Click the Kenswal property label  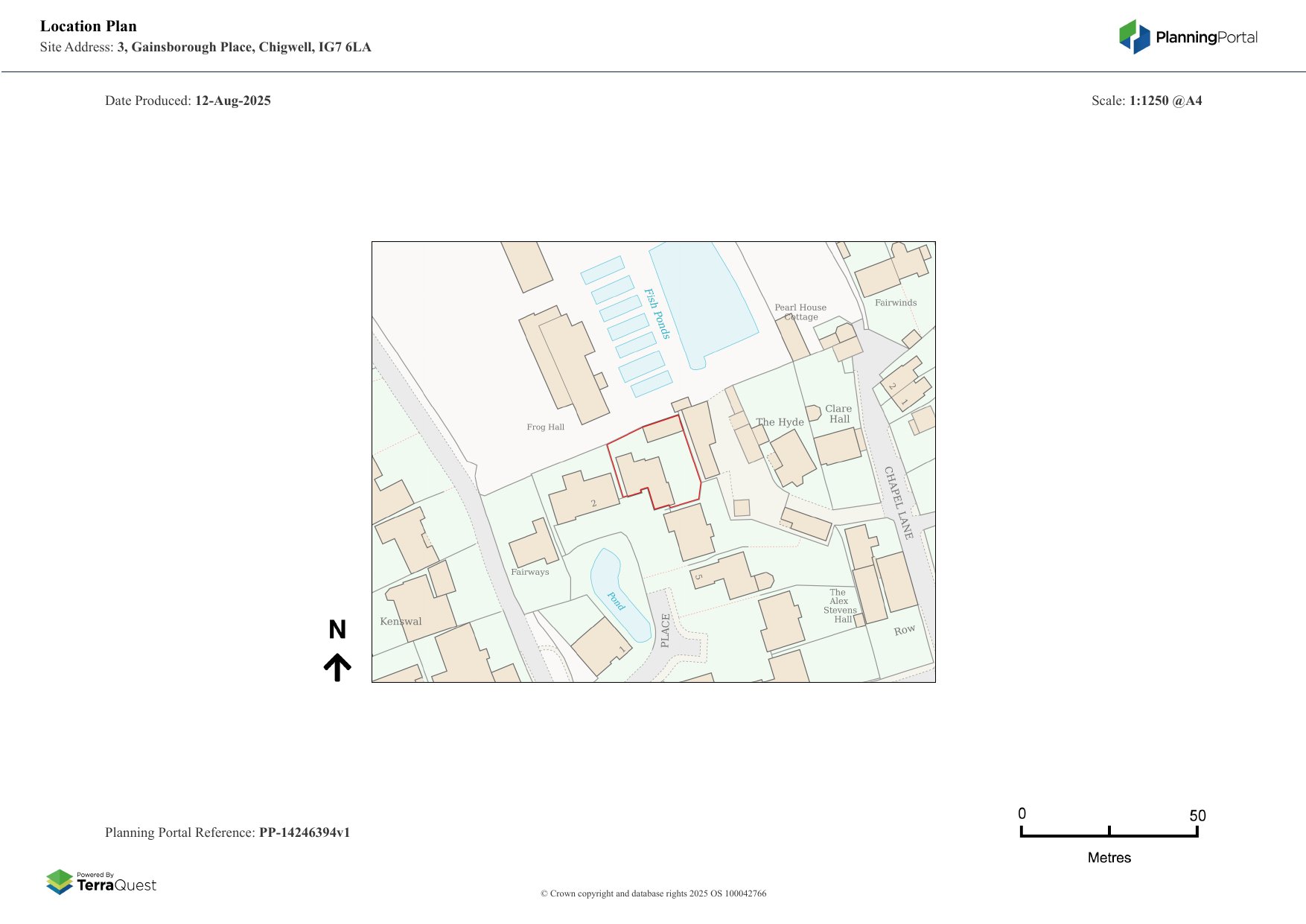401,622
